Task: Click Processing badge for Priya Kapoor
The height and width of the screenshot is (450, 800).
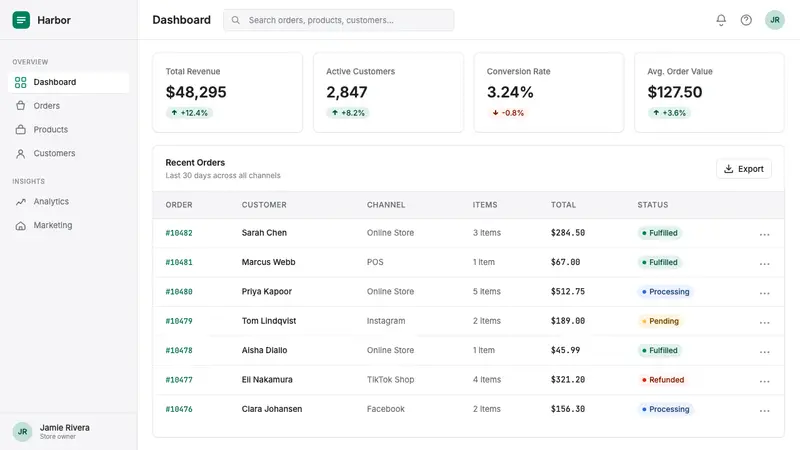Action: point(666,292)
